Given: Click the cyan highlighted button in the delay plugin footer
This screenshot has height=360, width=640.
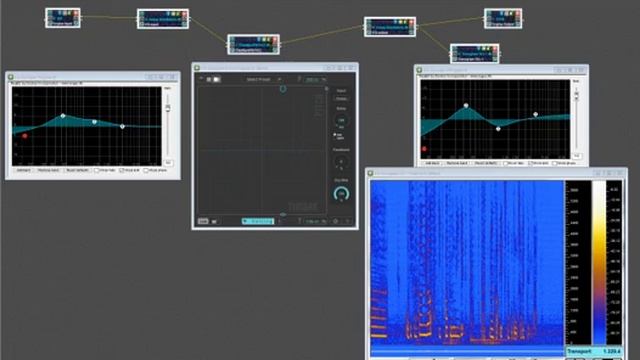Looking at the screenshot, I should 258,221.
